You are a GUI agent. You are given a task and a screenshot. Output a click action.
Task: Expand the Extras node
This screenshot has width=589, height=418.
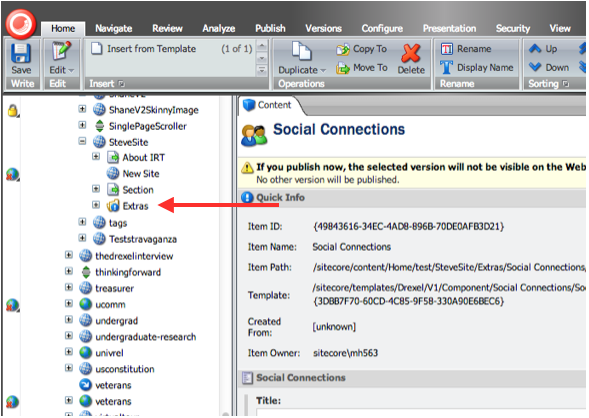[96, 205]
